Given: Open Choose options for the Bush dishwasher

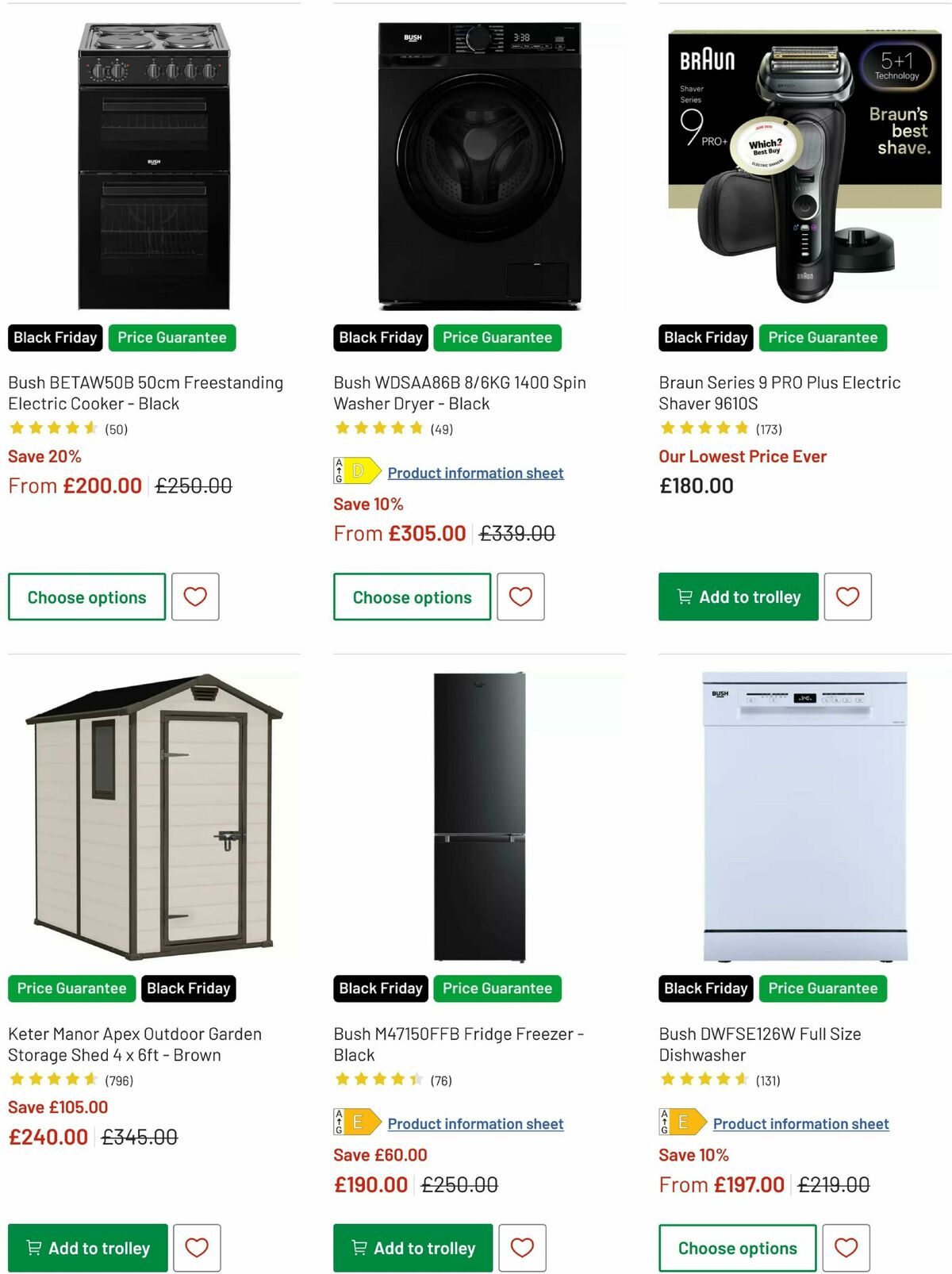Looking at the screenshot, I should [x=736, y=1248].
